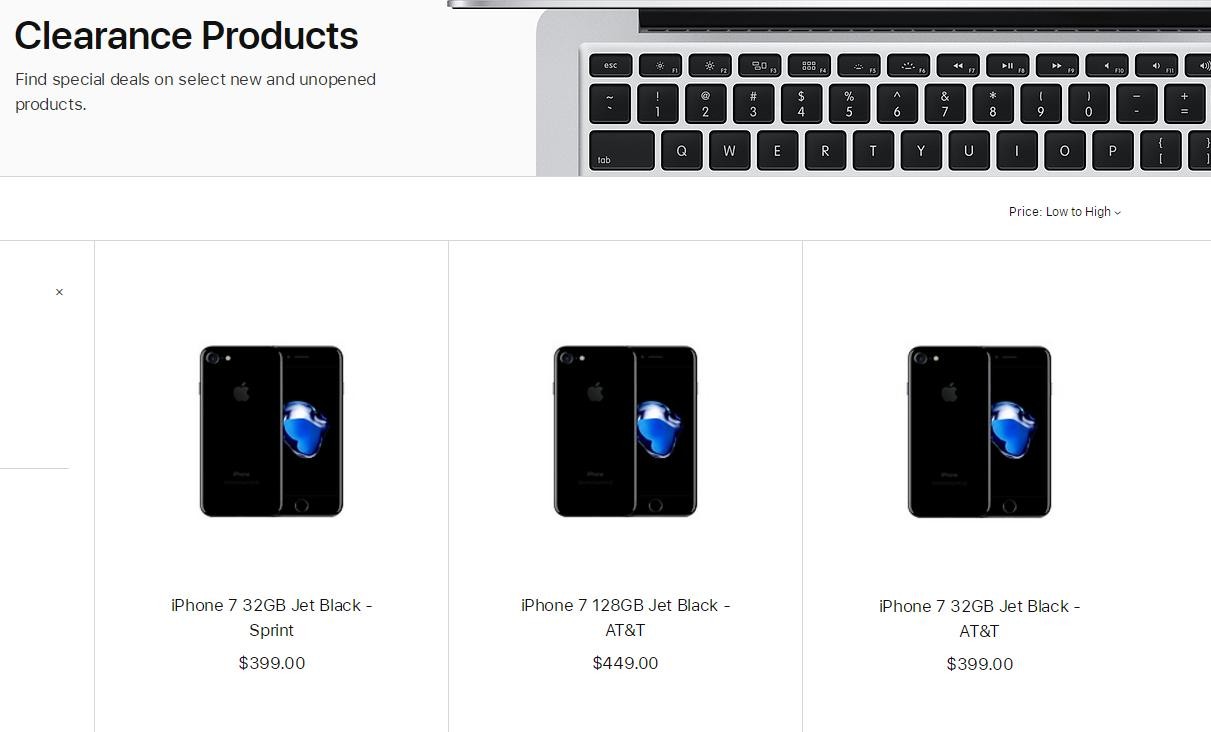The width and height of the screenshot is (1211, 732).
Task: Open the iPhone 7 32GB Jet Black - Sprint title link
Action: (x=271, y=618)
